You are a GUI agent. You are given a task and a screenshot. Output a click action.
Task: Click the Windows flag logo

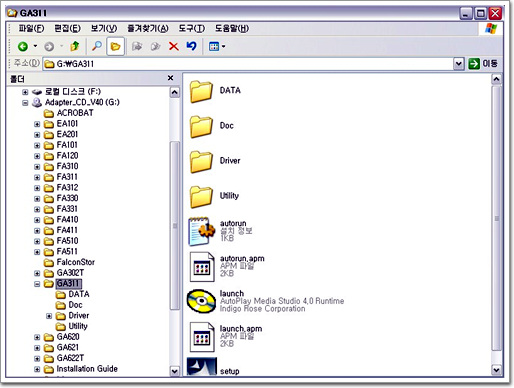tap(491, 29)
